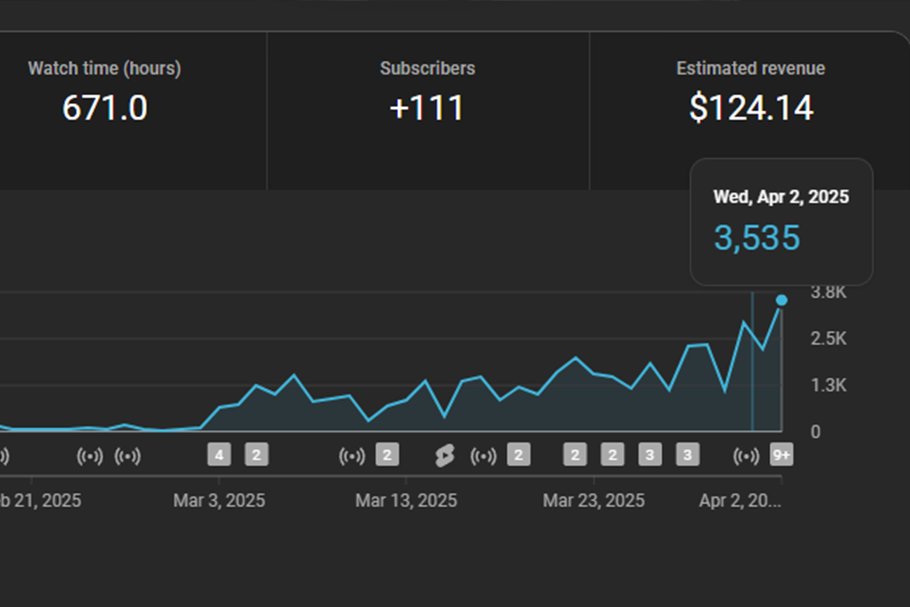This screenshot has width=910, height=607.
Task: Click the 3 badge nearest the Apr 2 live icon
Action: click(686, 456)
